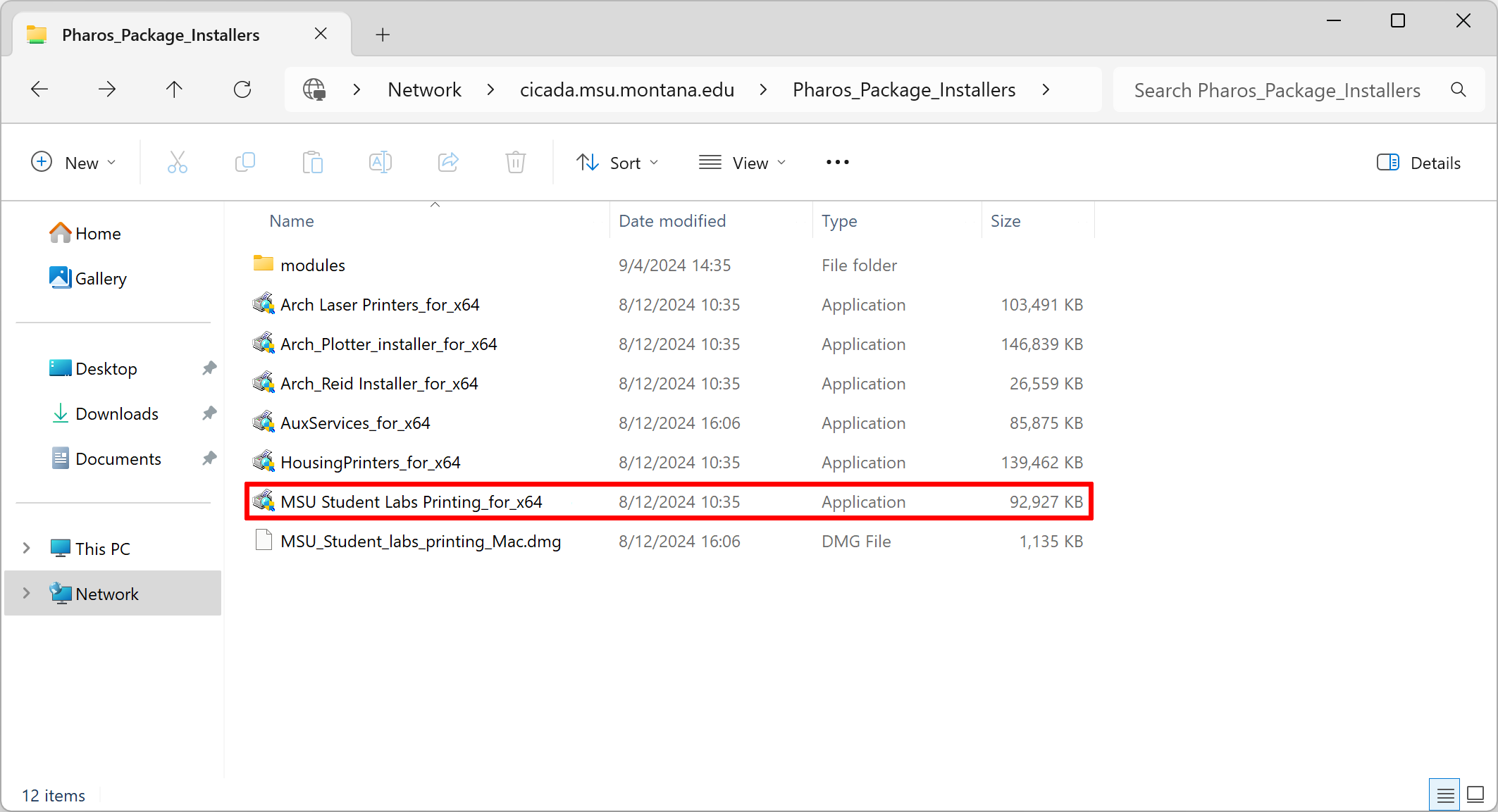
Task: Open the Details pane
Action: click(x=1418, y=162)
